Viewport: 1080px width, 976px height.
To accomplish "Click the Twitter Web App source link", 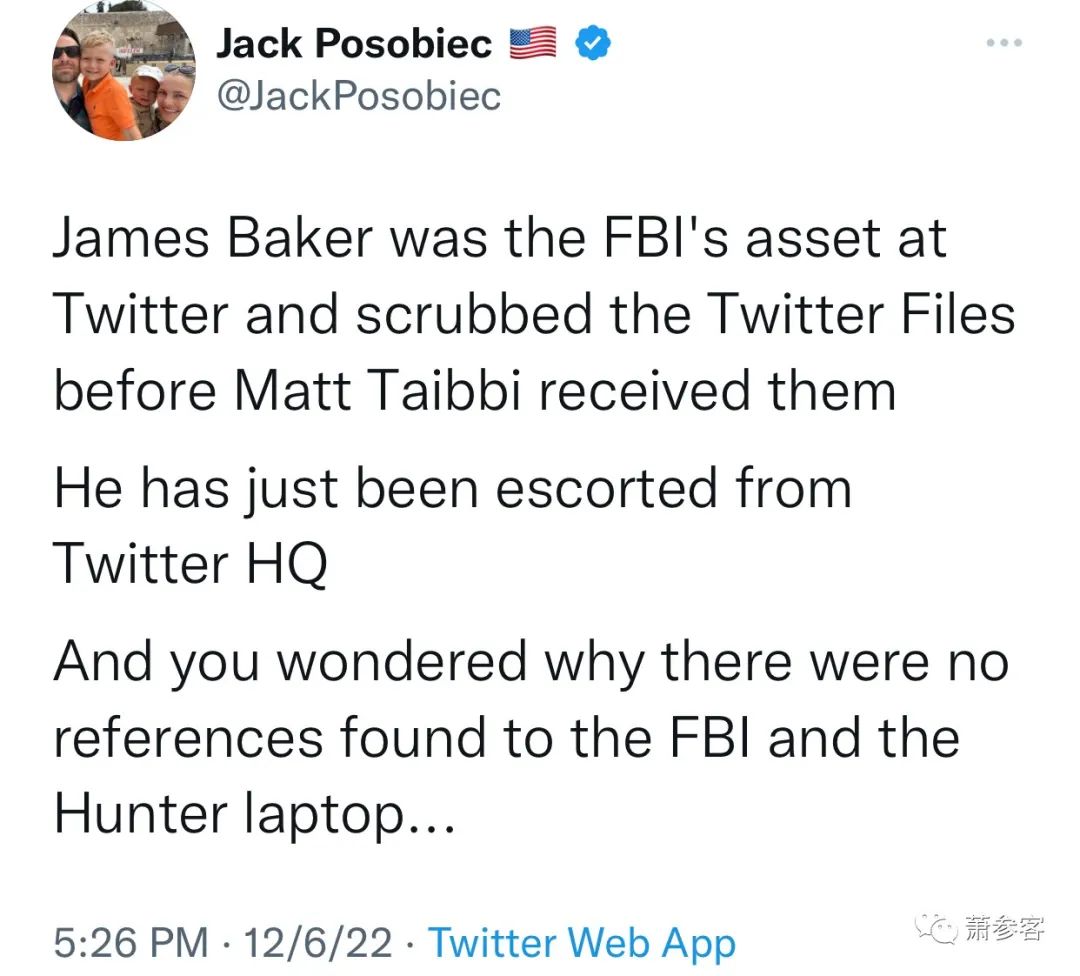I will [582, 943].
